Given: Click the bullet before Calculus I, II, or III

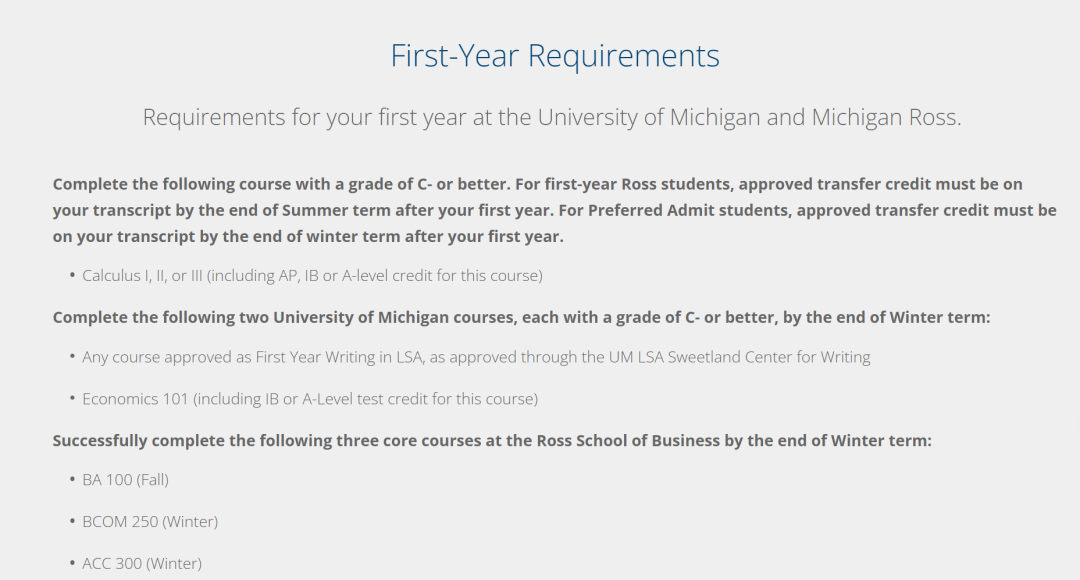Looking at the screenshot, I should 72,276.
